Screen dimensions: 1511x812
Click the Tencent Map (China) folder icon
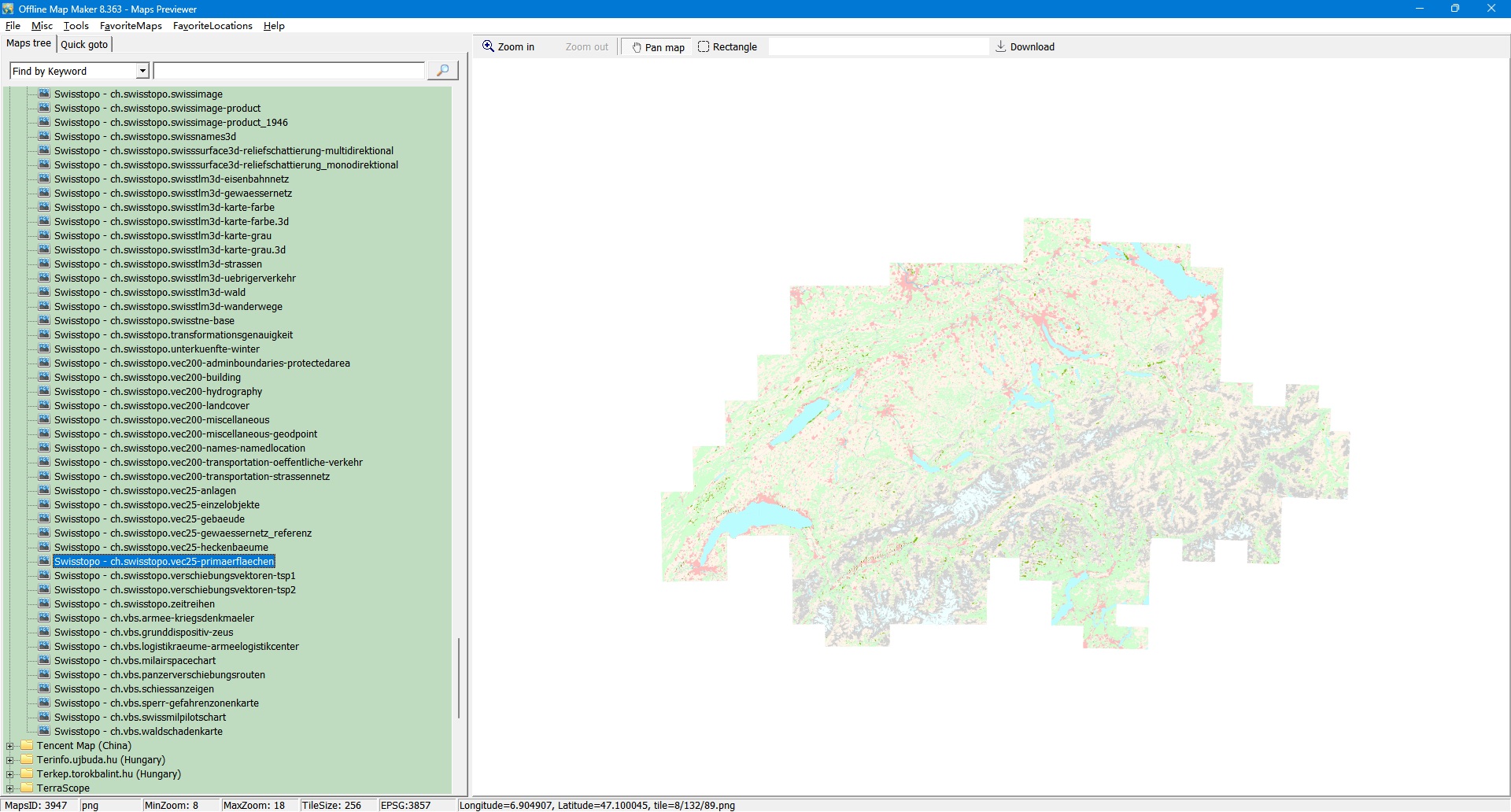pyautogui.click(x=27, y=745)
